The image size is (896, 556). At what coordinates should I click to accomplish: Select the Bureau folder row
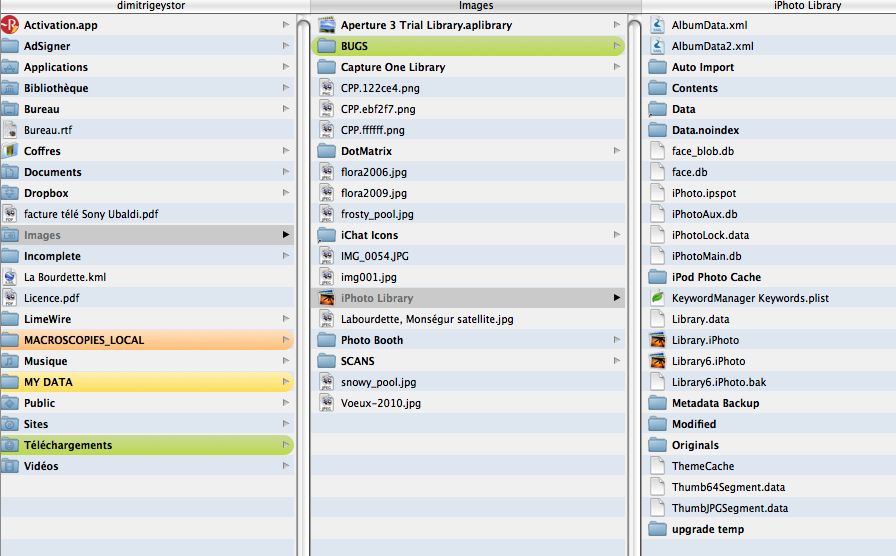click(x=147, y=109)
